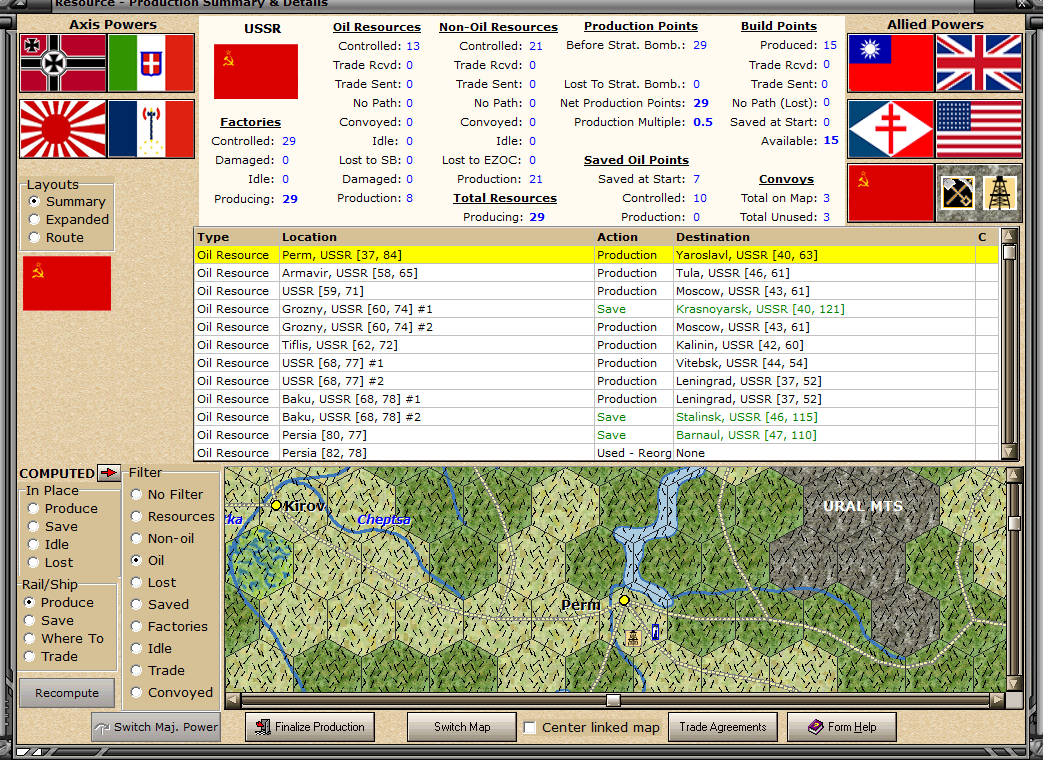
Task: Select the Free France flag
Action: (x=891, y=129)
